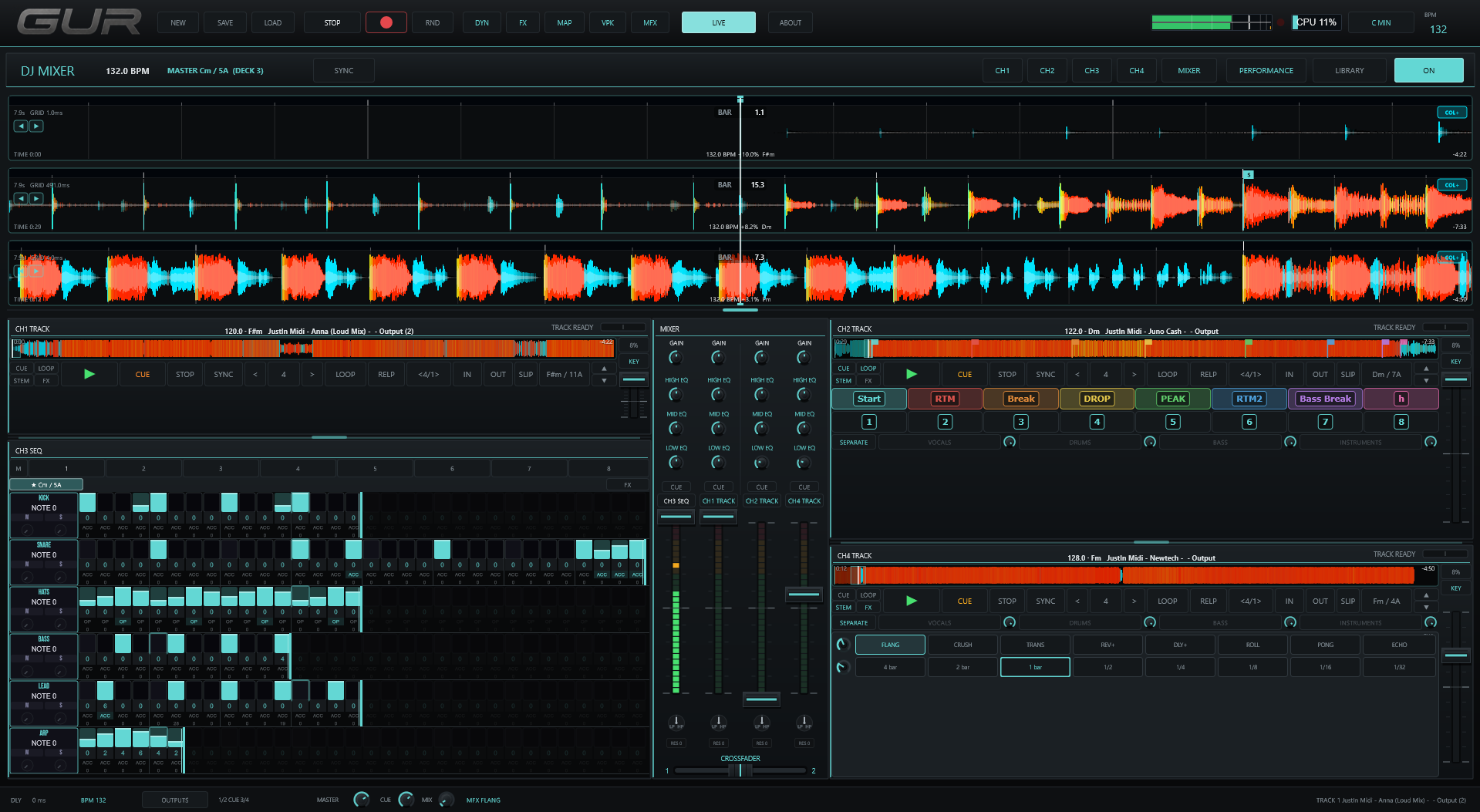1480x812 pixels.
Task: Toggle LIVE mode in top toolbar
Action: tap(718, 22)
